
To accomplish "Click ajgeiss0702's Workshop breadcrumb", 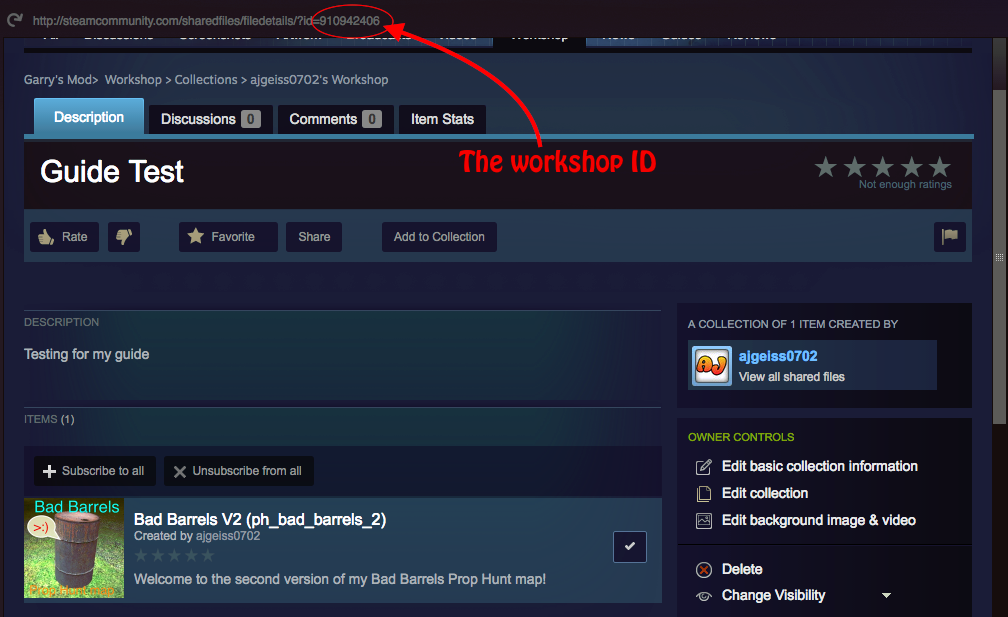I will click(x=319, y=80).
